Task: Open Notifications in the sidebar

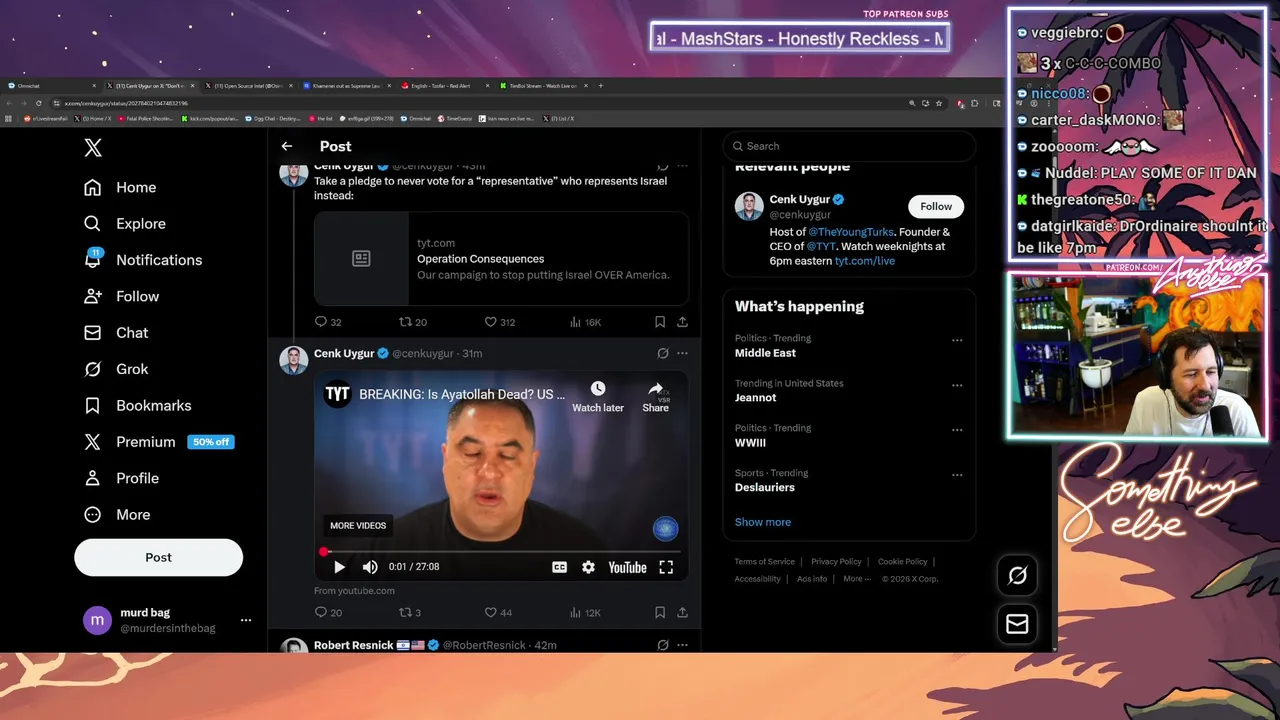Action: tap(143, 260)
